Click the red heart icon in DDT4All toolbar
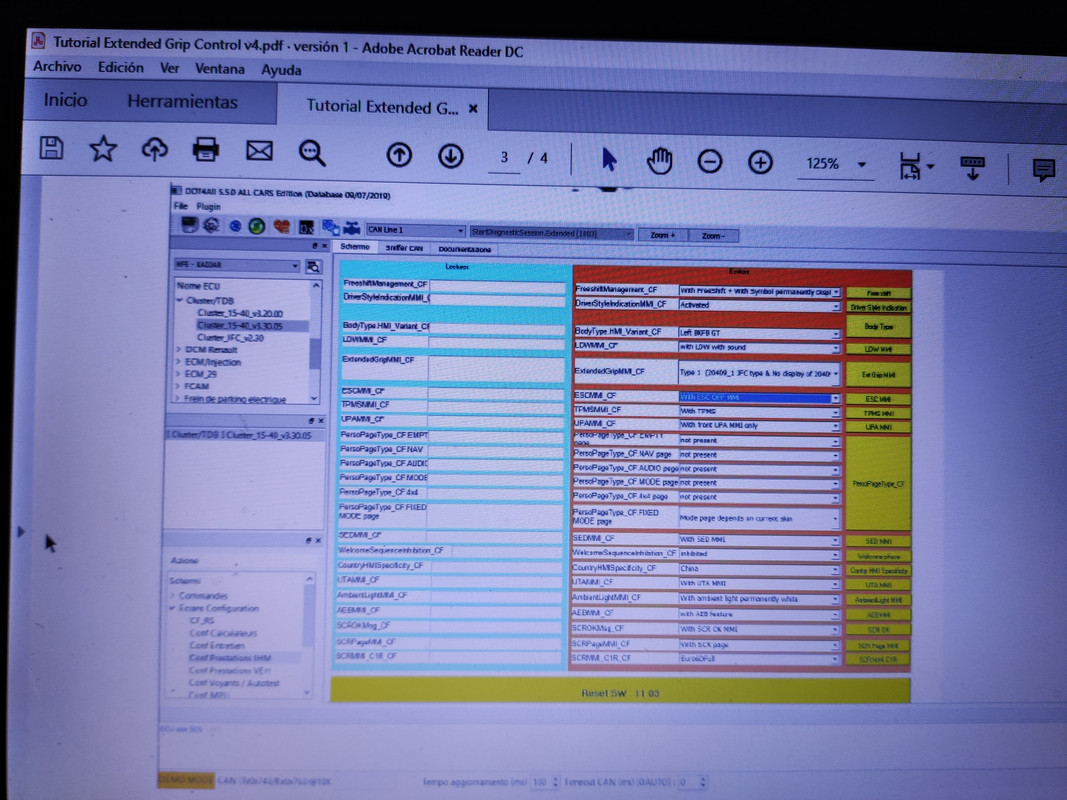This screenshot has width=1067, height=800. (281, 227)
